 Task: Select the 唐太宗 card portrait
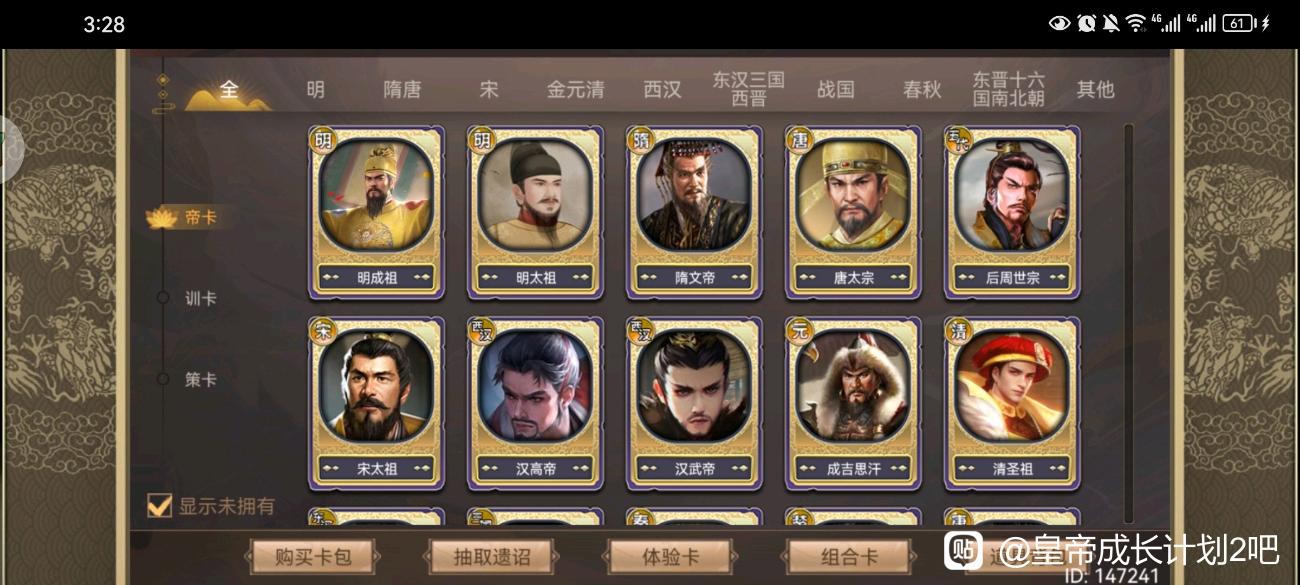[852, 195]
